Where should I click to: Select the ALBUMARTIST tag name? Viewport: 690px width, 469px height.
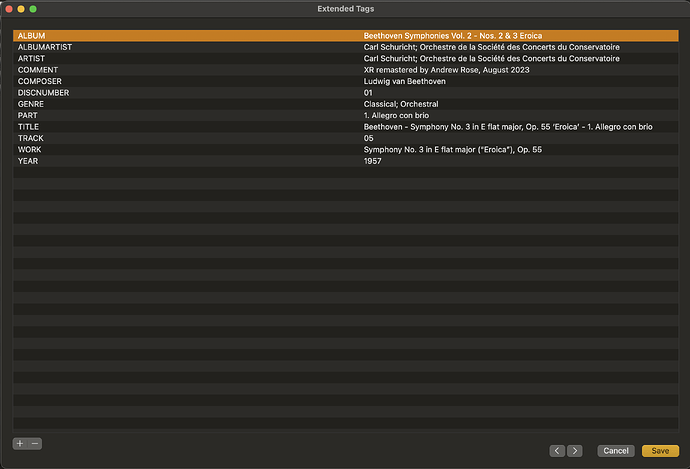pyautogui.click(x=45, y=47)
